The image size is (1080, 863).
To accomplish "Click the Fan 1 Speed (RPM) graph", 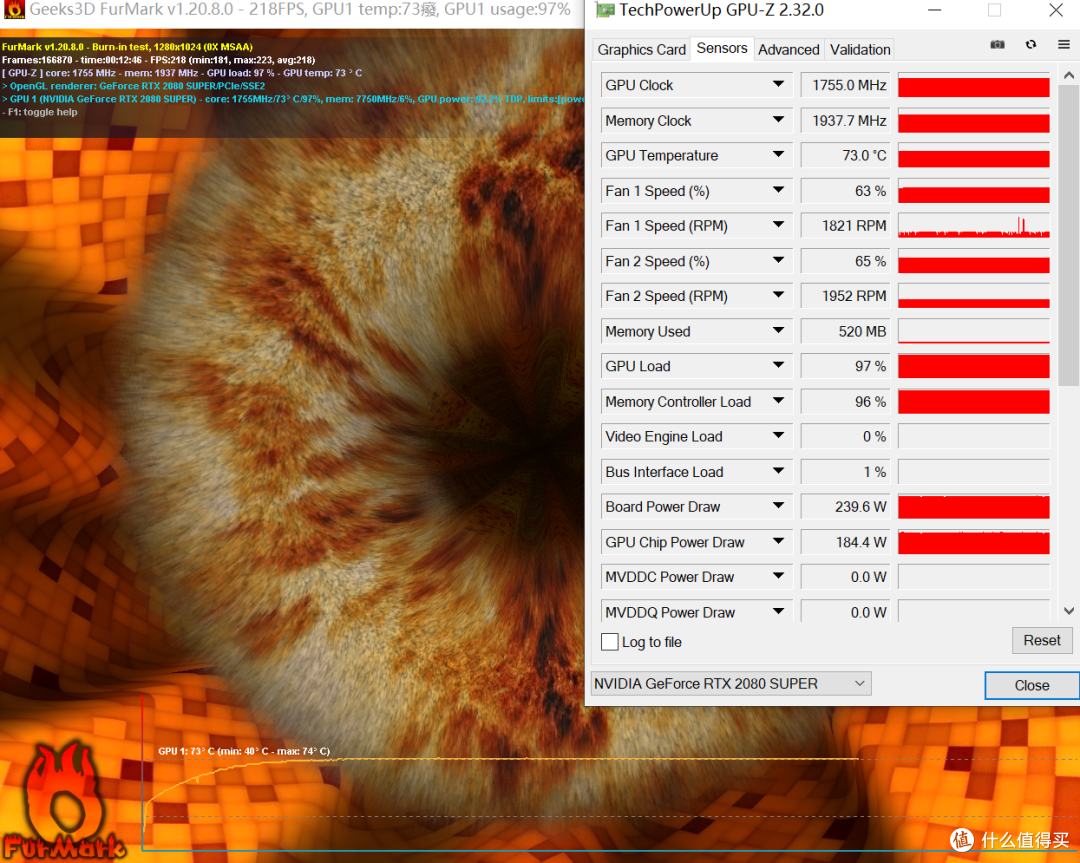I will (973, 226).
